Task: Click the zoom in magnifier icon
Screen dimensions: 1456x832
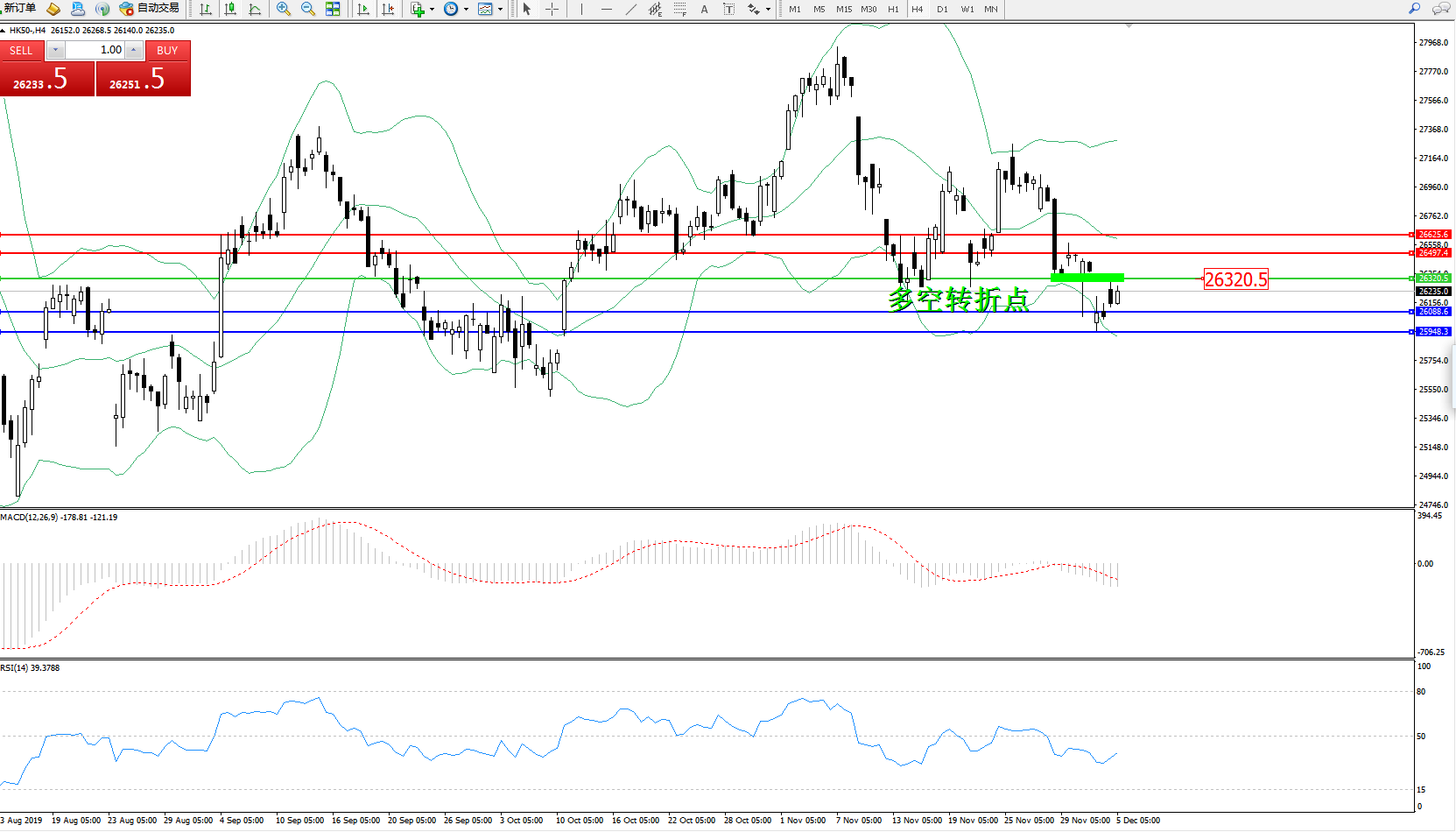Action: point(283,9)
